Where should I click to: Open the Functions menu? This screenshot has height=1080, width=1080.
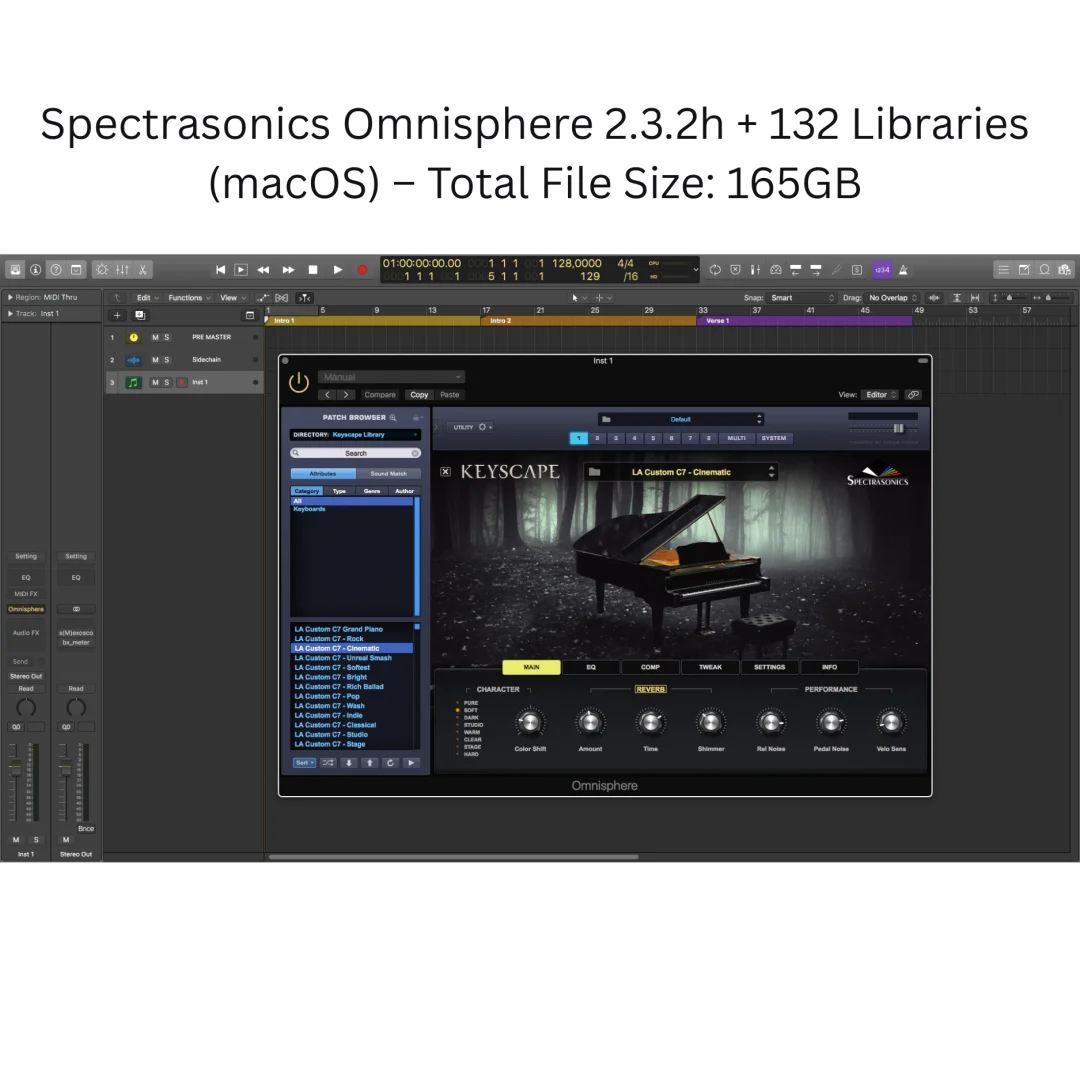(189, 298)
